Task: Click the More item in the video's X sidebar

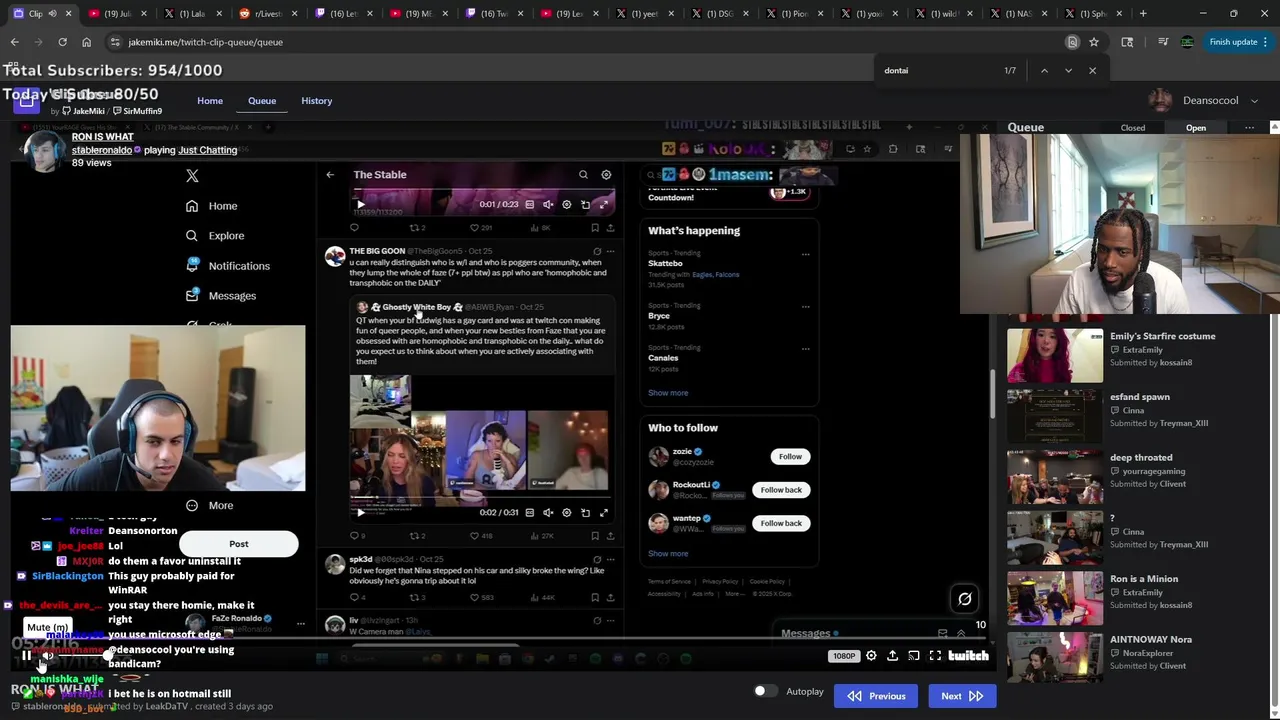Action: point(209,505)
